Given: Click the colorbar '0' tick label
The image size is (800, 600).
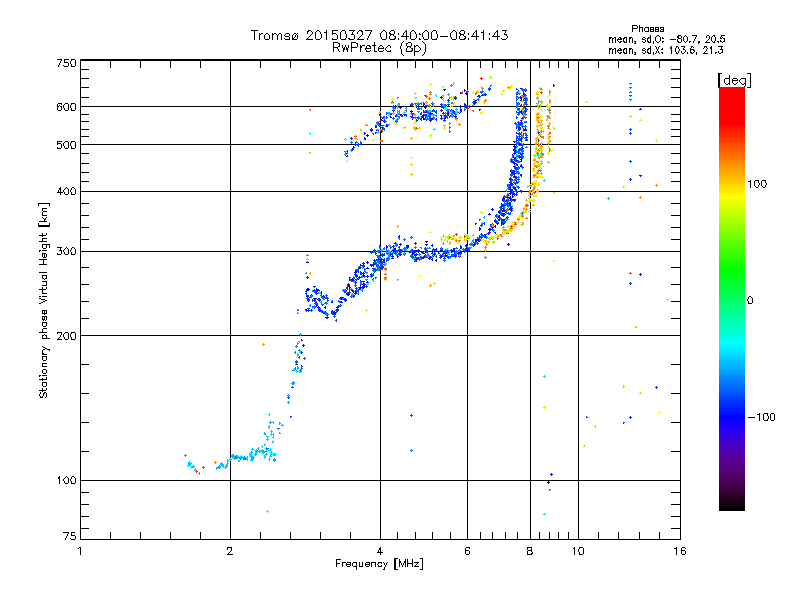Looking at the screenshot, I should [750, 301].
